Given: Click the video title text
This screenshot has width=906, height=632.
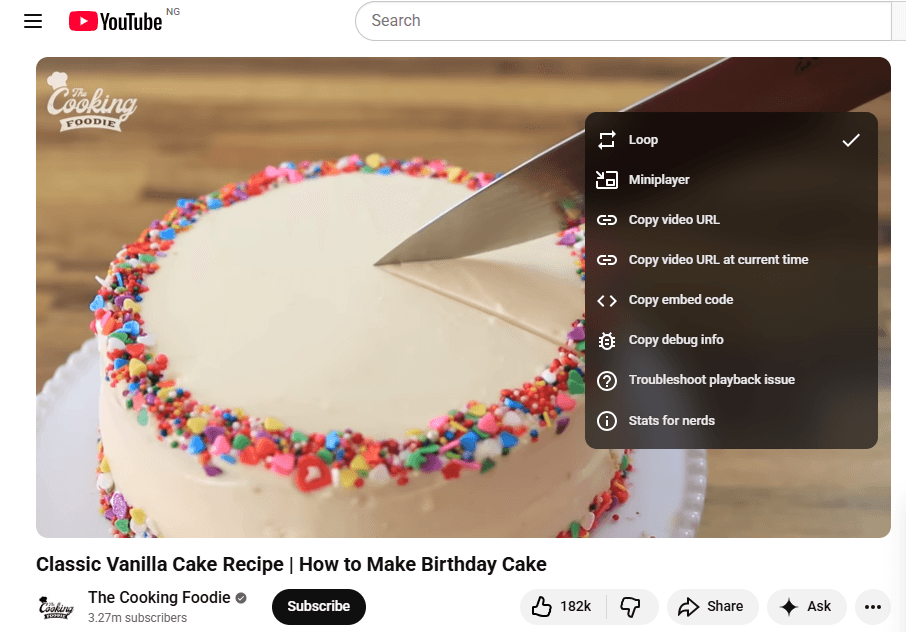Looking at the screenshot, I should click(x=291, y=564).
